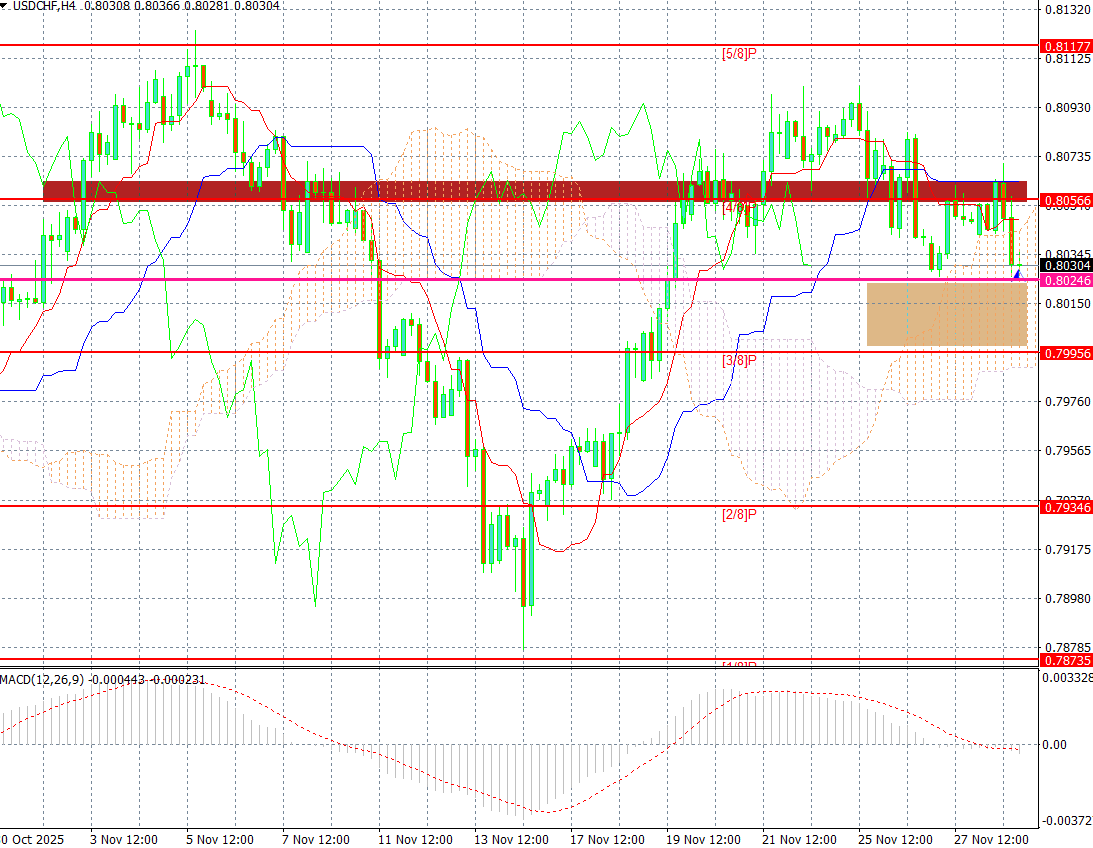Click the black 0.80304 current price tag
The height and width of the screenshot is (848, 1093).
pos(1066,265)
